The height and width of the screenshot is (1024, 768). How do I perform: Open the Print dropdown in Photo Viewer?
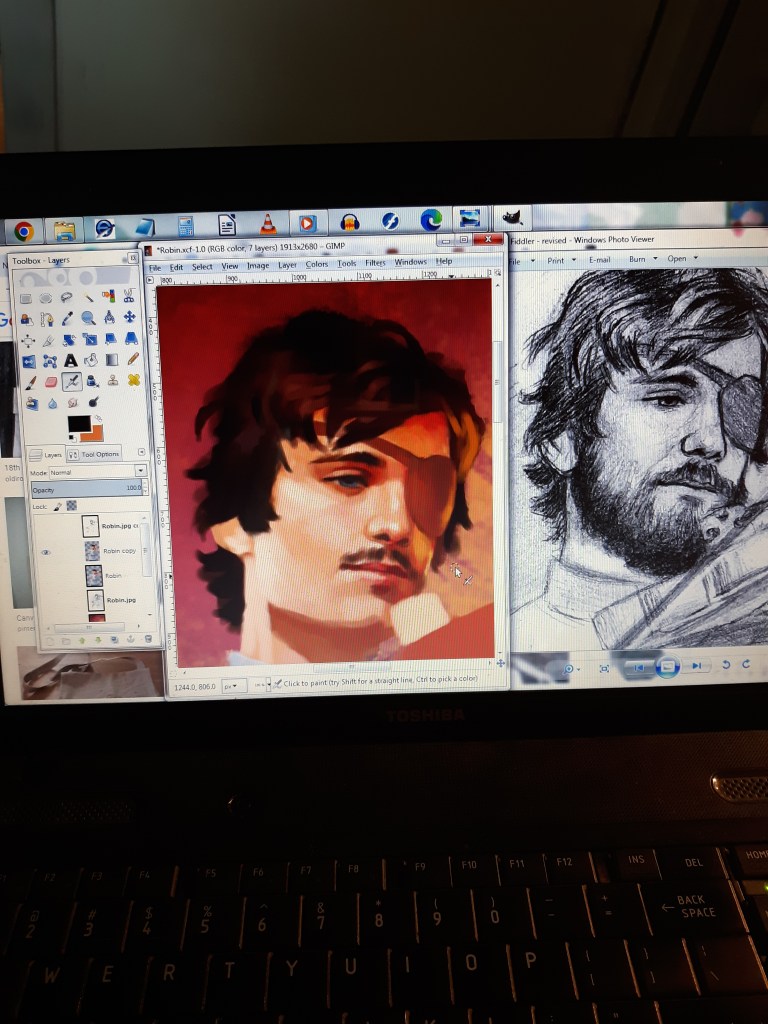[x=559, y=260]
